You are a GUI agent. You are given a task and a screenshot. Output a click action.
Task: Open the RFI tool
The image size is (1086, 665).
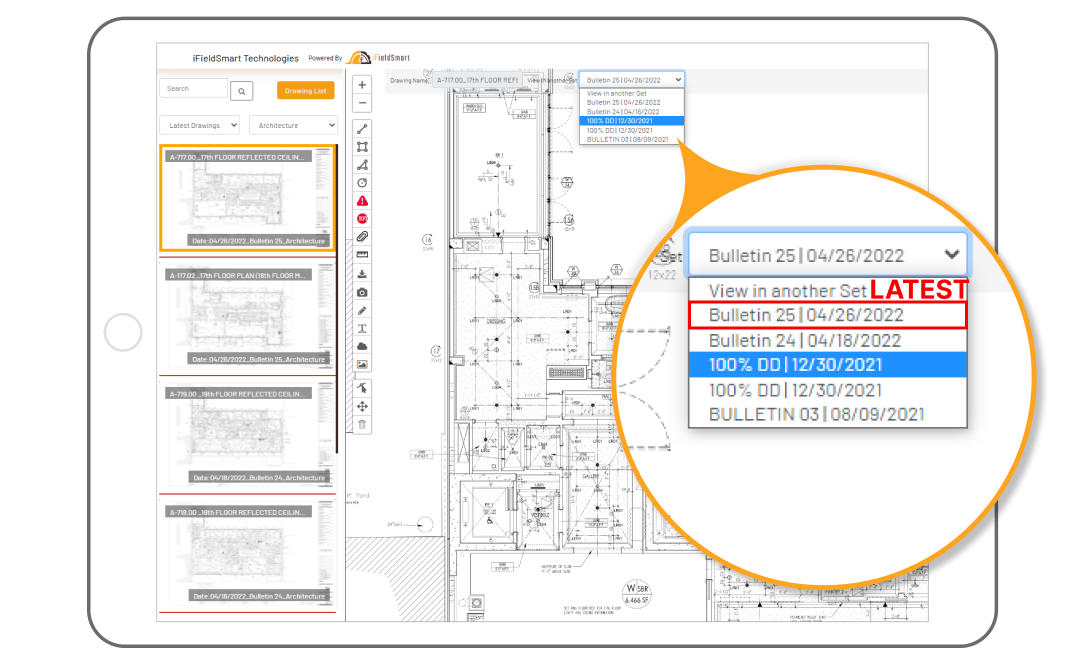[x=362, y=217]
